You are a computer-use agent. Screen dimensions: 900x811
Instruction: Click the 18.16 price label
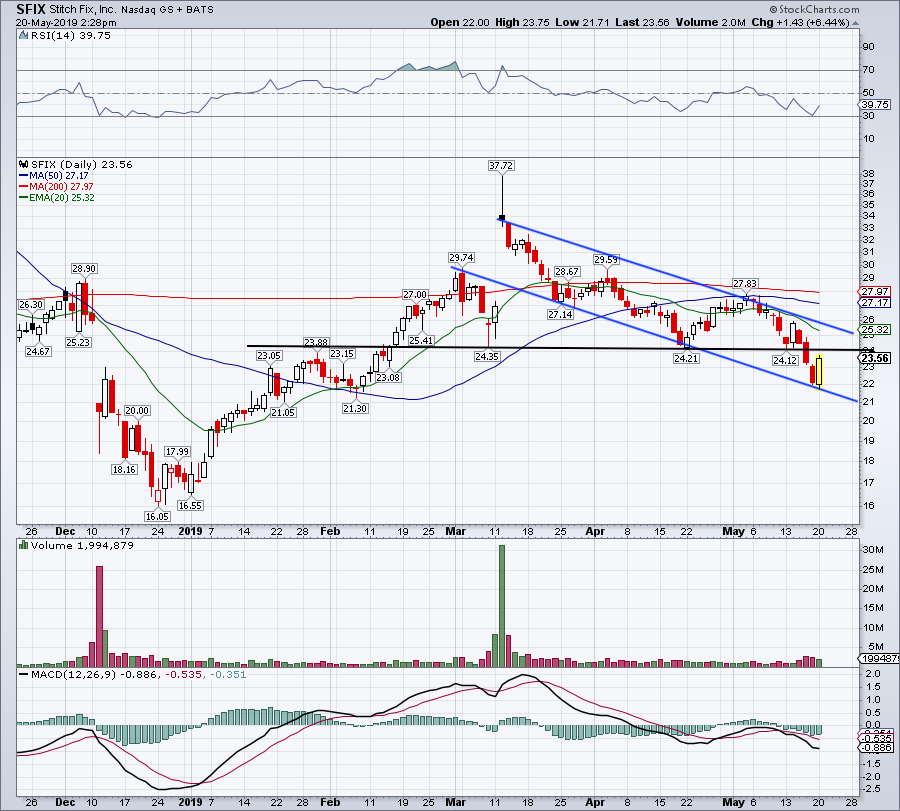pos(124,469)
